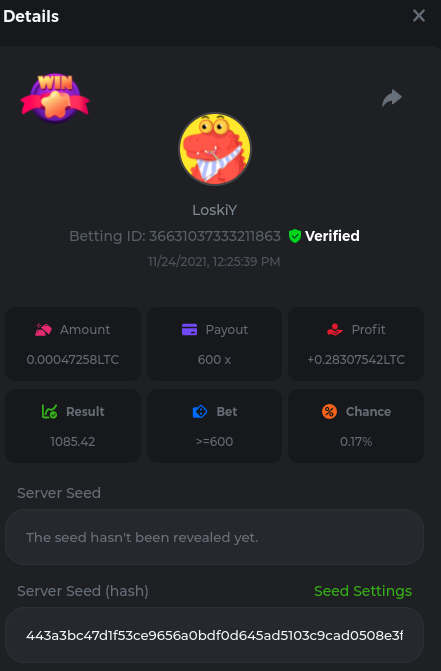Click the Profit amount +0.28307542LTC

click(356, 359)
